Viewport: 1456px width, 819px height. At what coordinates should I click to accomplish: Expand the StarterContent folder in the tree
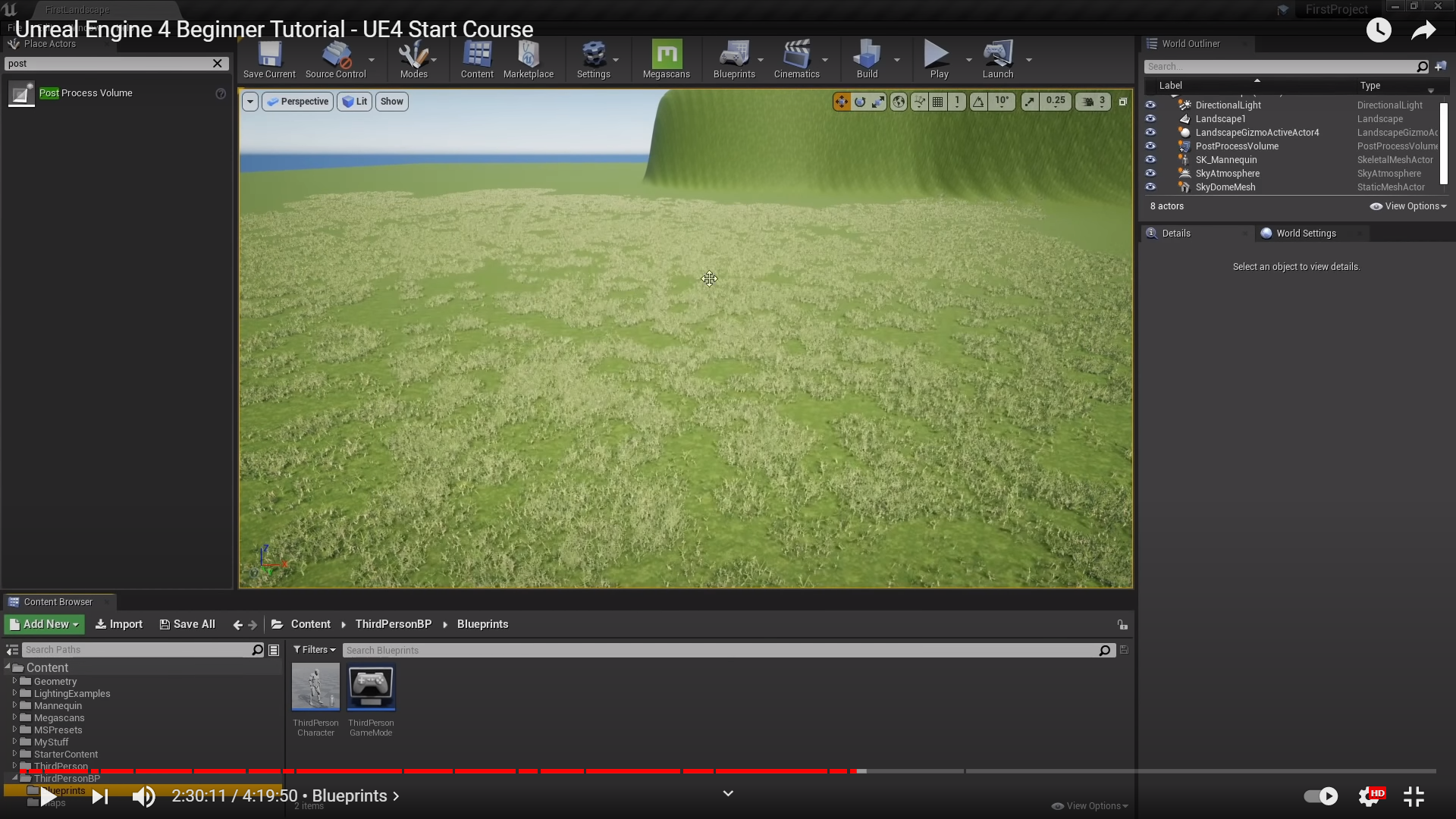(x=14, y=754)
